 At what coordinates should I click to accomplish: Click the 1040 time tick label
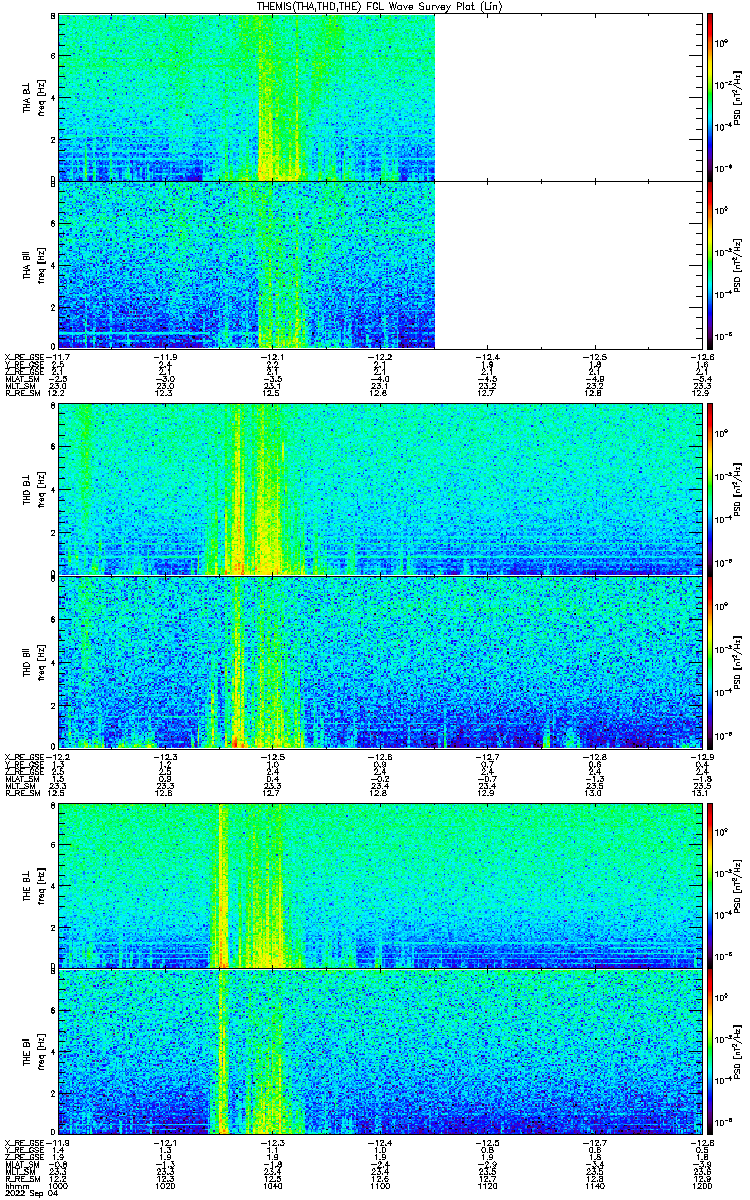(273, 1185)
